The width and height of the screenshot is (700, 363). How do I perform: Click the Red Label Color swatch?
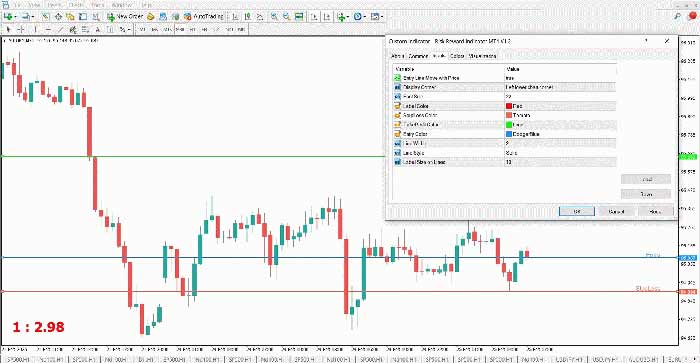point(508,106)
